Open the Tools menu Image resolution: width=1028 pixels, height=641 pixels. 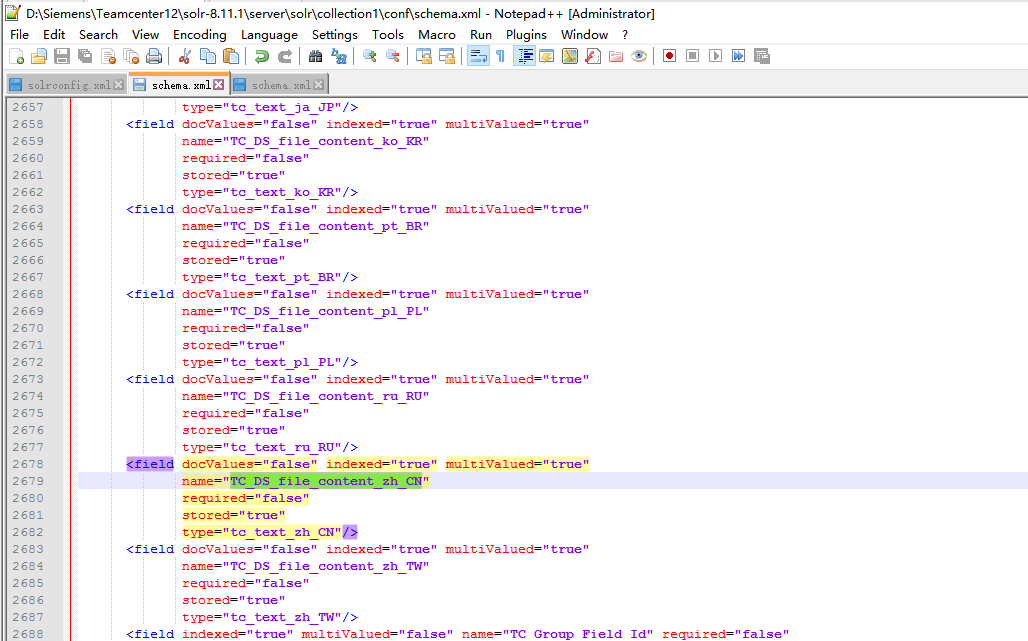click(x=388, y=35)
